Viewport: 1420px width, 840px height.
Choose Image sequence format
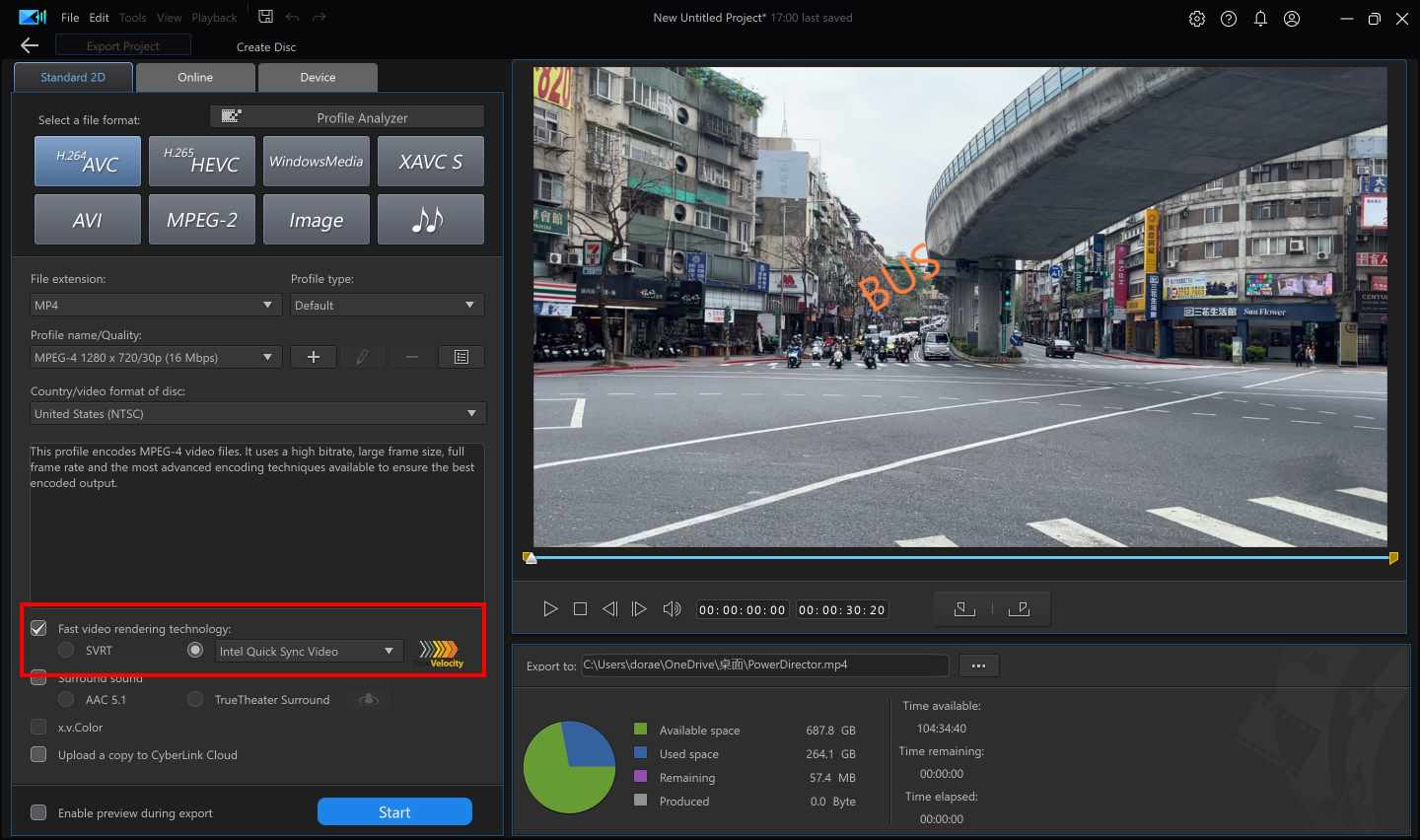click(x=317, y=219)
